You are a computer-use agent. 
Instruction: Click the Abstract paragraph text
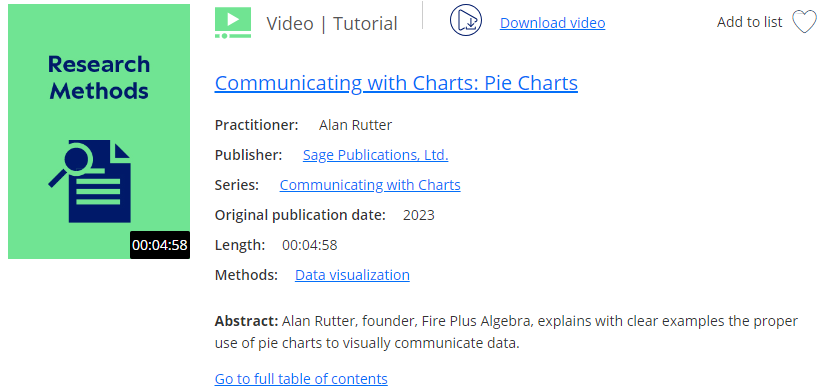pos(506,332)
